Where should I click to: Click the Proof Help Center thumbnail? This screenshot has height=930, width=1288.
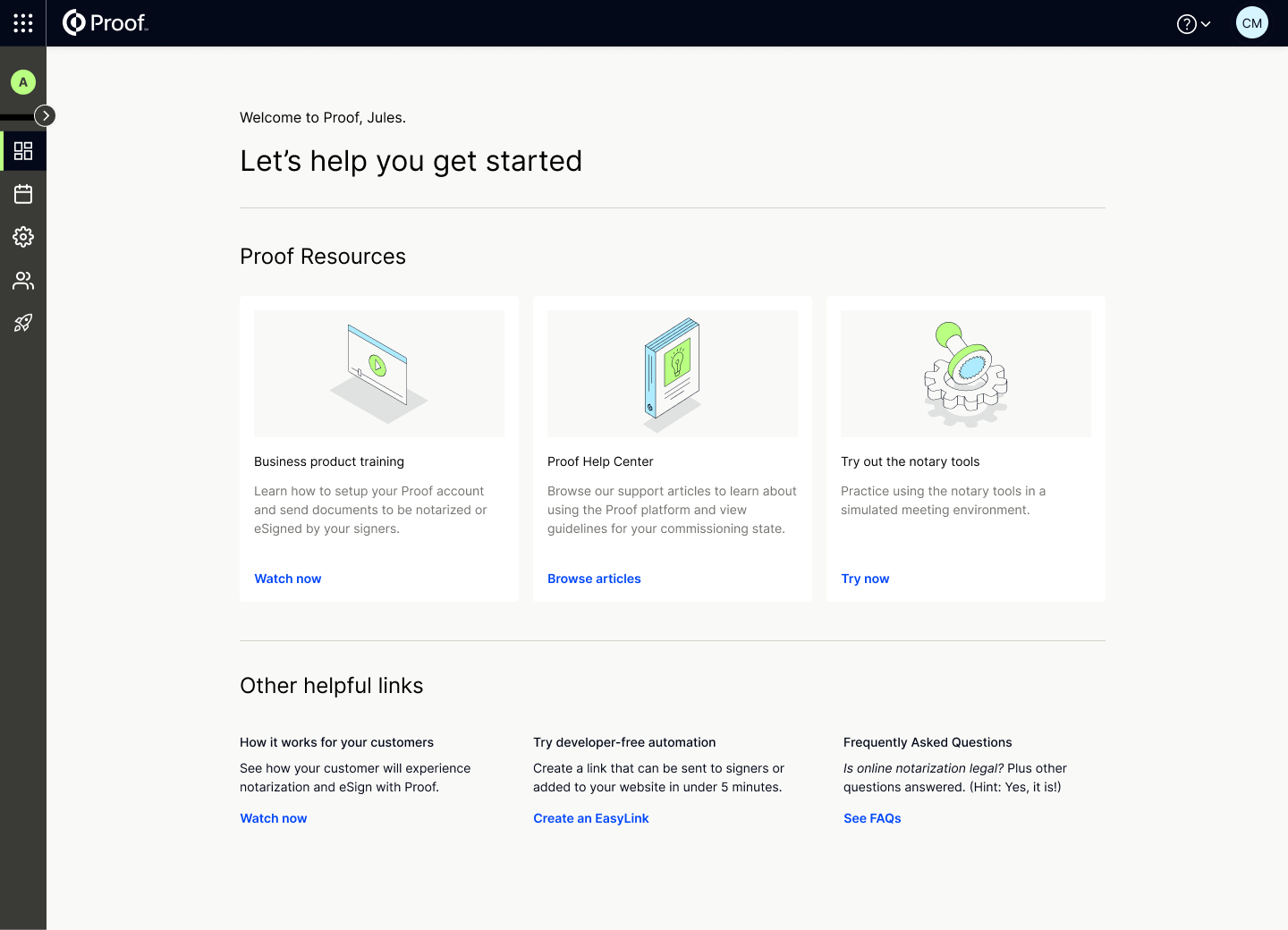pos(673,374)
